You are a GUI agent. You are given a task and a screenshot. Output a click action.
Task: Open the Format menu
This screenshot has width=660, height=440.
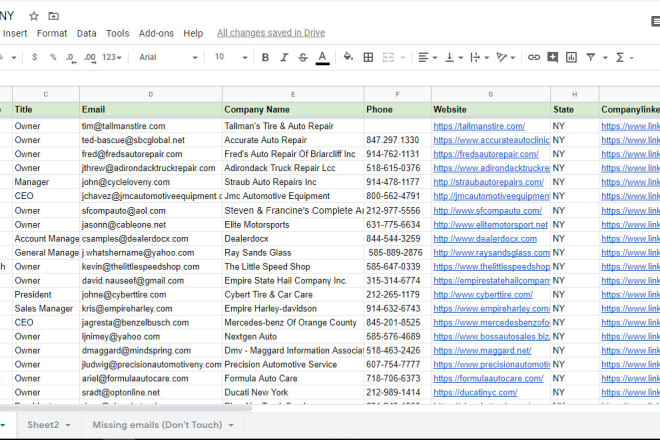52,33
